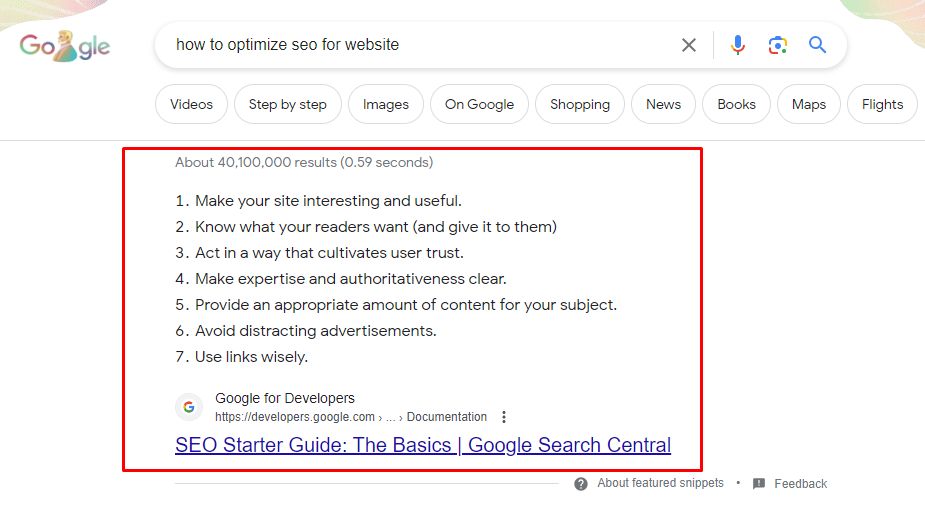Image resolution: width=925 pixels, height=509 pixels.
Task: Open Google Lens image search
Action: click(778, 45)
